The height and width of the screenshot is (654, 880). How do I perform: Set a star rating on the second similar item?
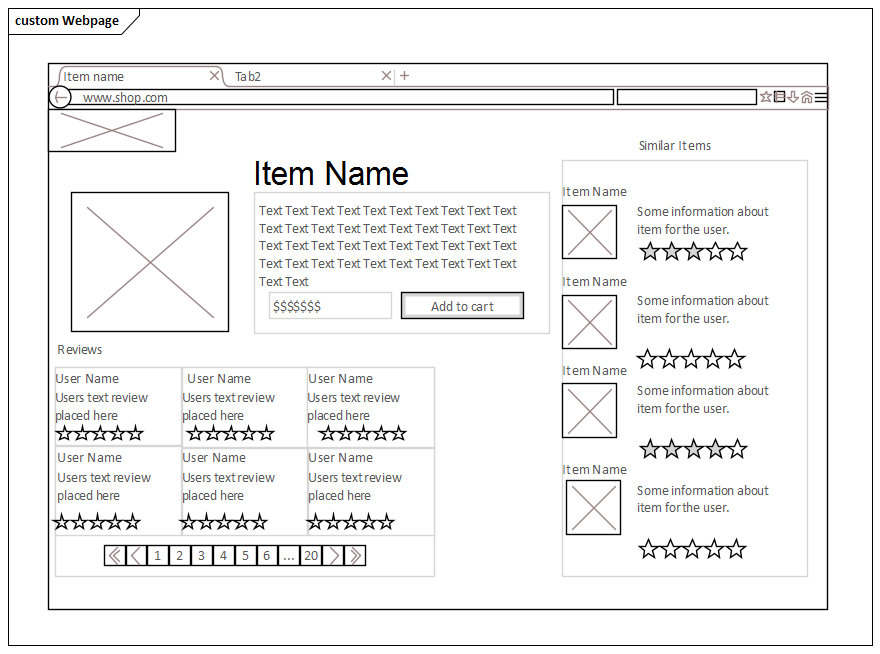[x=692, y=357]
